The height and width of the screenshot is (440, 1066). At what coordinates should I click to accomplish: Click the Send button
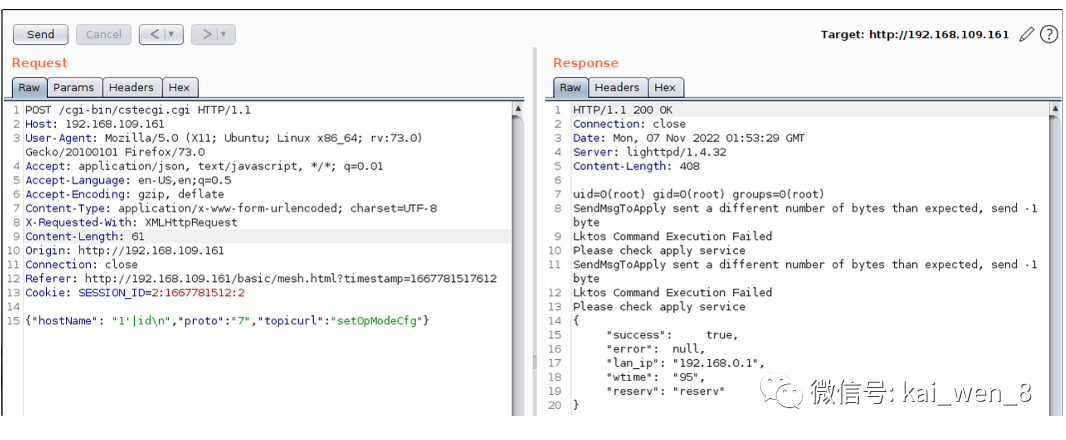click(x=40, y=35)
